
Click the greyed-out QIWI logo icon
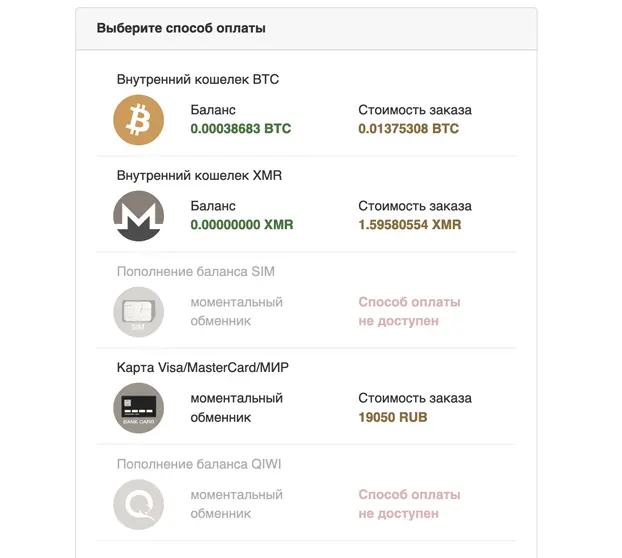click(x=138, y=504)
